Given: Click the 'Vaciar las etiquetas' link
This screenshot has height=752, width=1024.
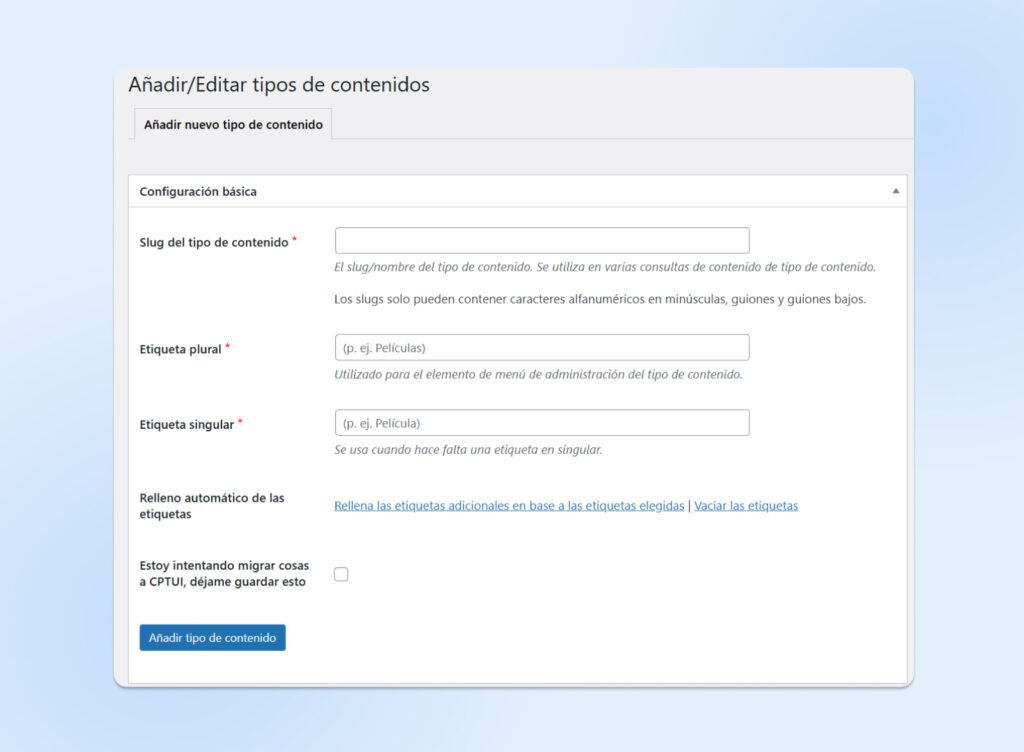Looking at the screenshot, I should (x=746, y=506).
